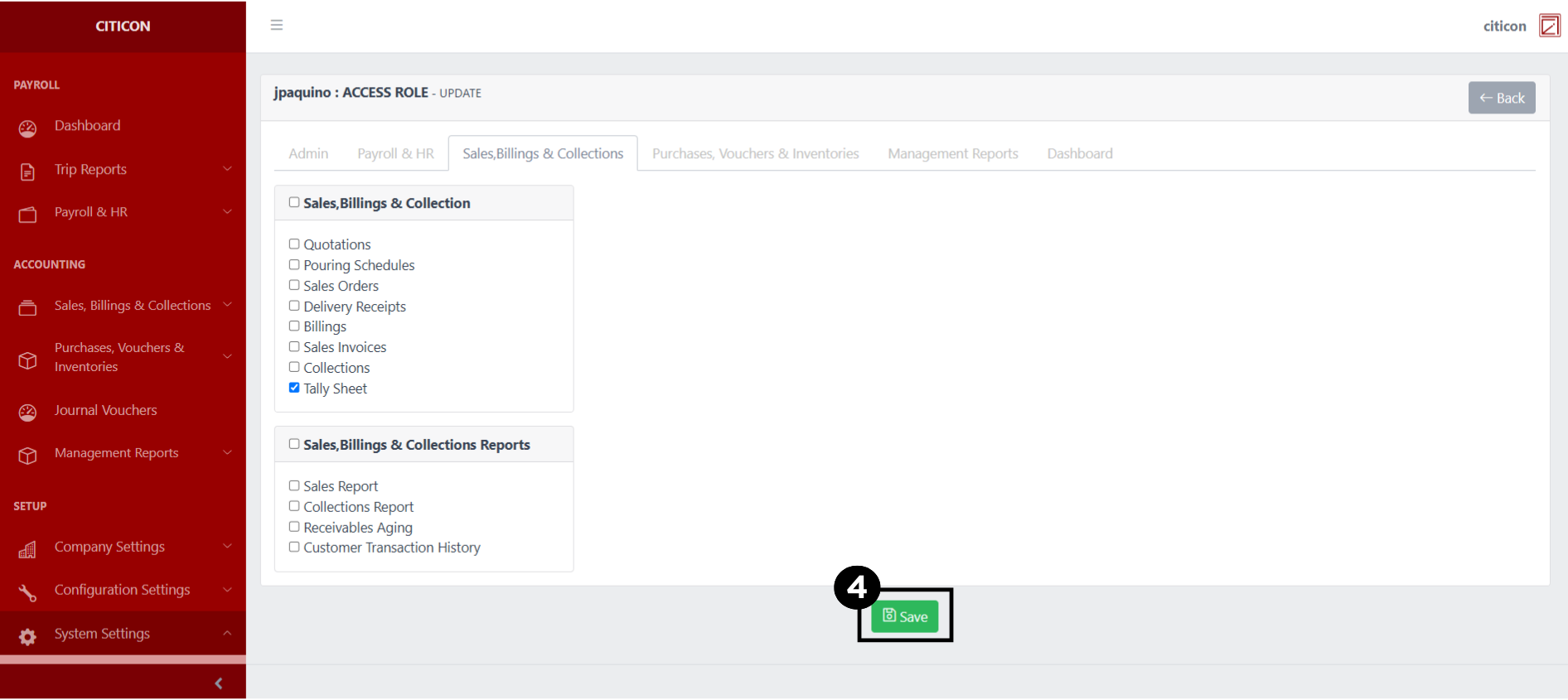Enable the Sales Report checkbox
1568x700 pixels.
[294, 485]
